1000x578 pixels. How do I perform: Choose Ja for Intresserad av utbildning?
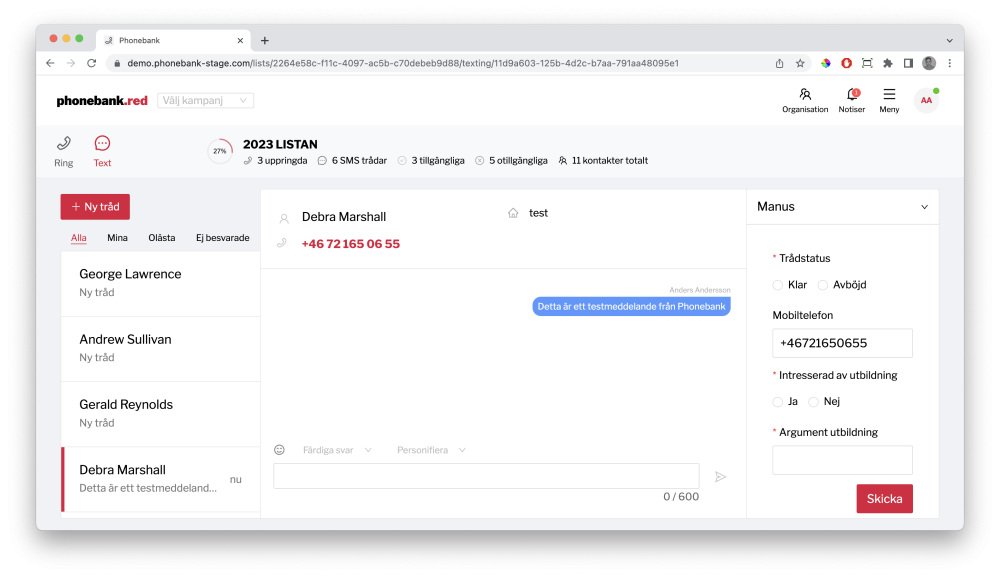778,402
